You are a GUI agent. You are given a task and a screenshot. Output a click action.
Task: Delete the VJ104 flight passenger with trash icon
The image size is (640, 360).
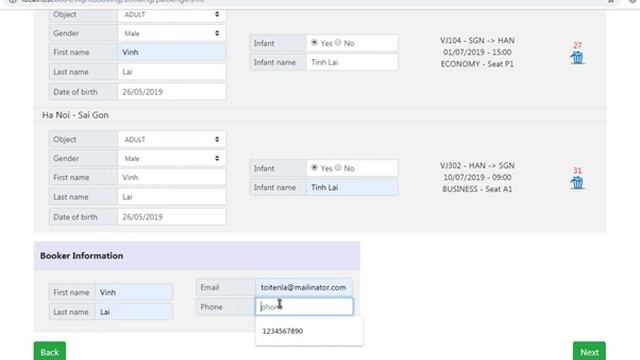point(577,58)
